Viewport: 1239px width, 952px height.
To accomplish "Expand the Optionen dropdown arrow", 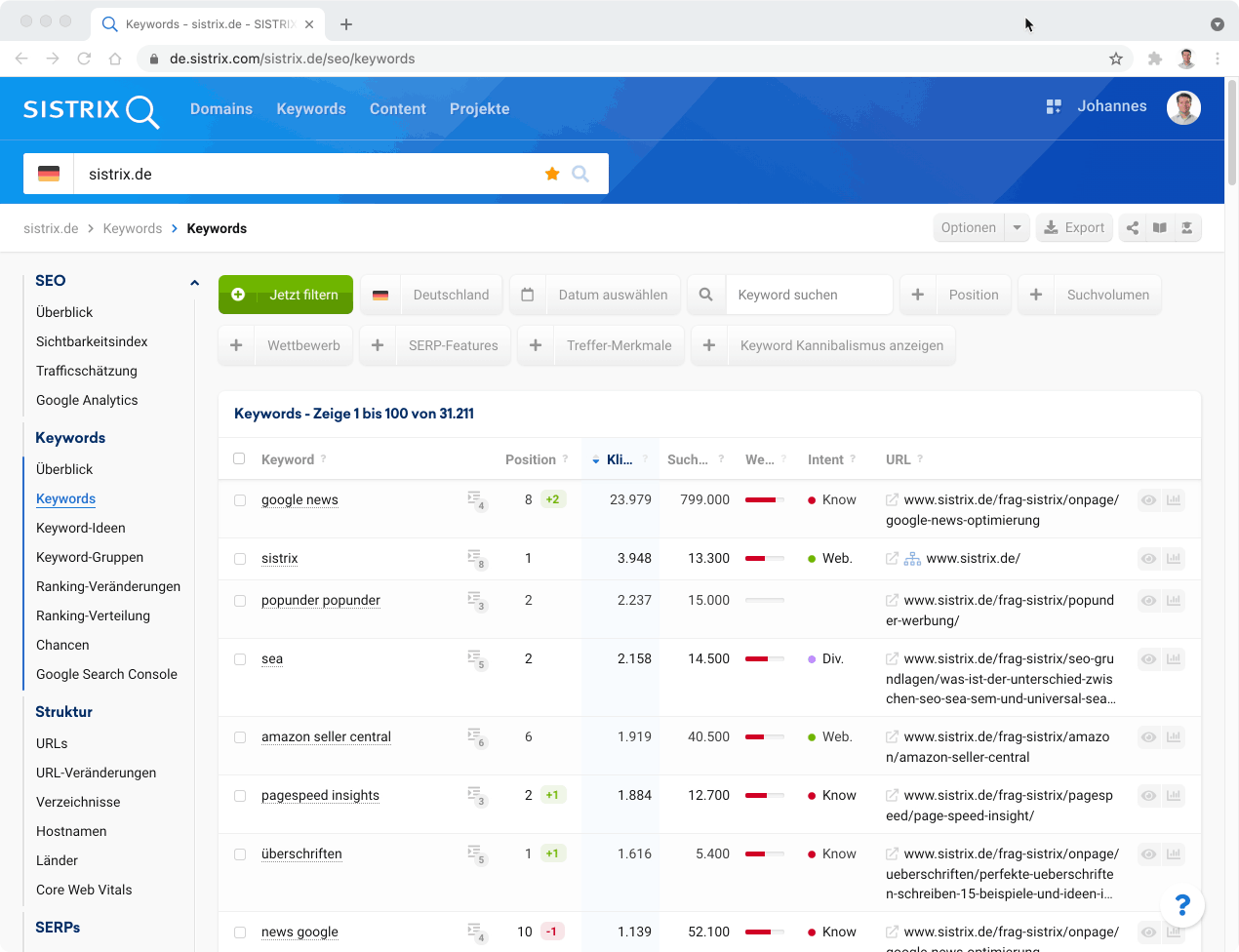I will tap(1018, 228).
